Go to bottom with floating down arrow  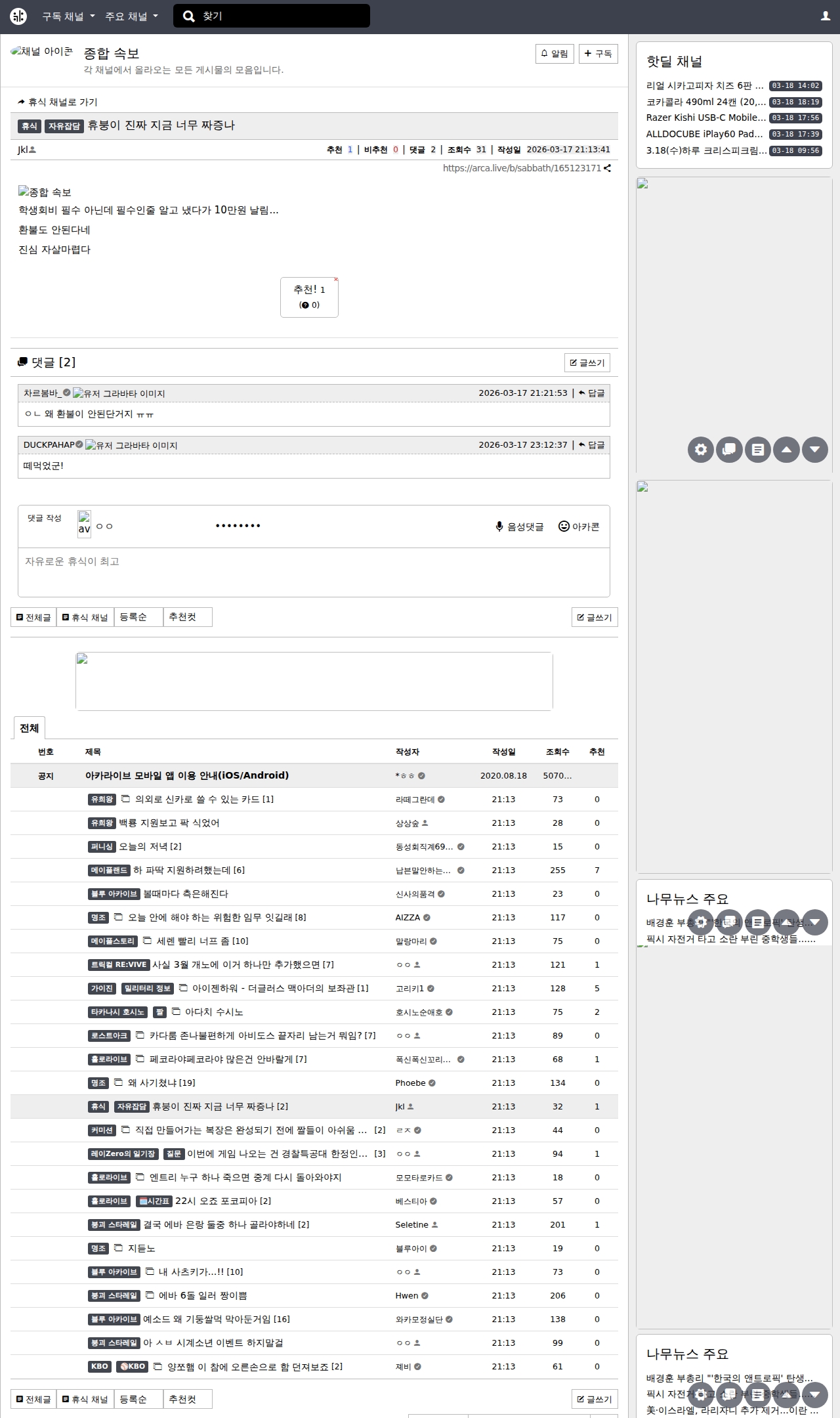tap(815, 450)
